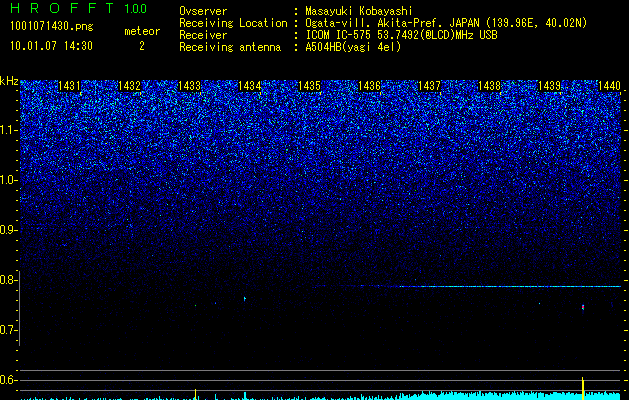The height and width of the screenshot is (400, 629).
Task: Click the 1440 time axis label
Action: coord(609,86)
